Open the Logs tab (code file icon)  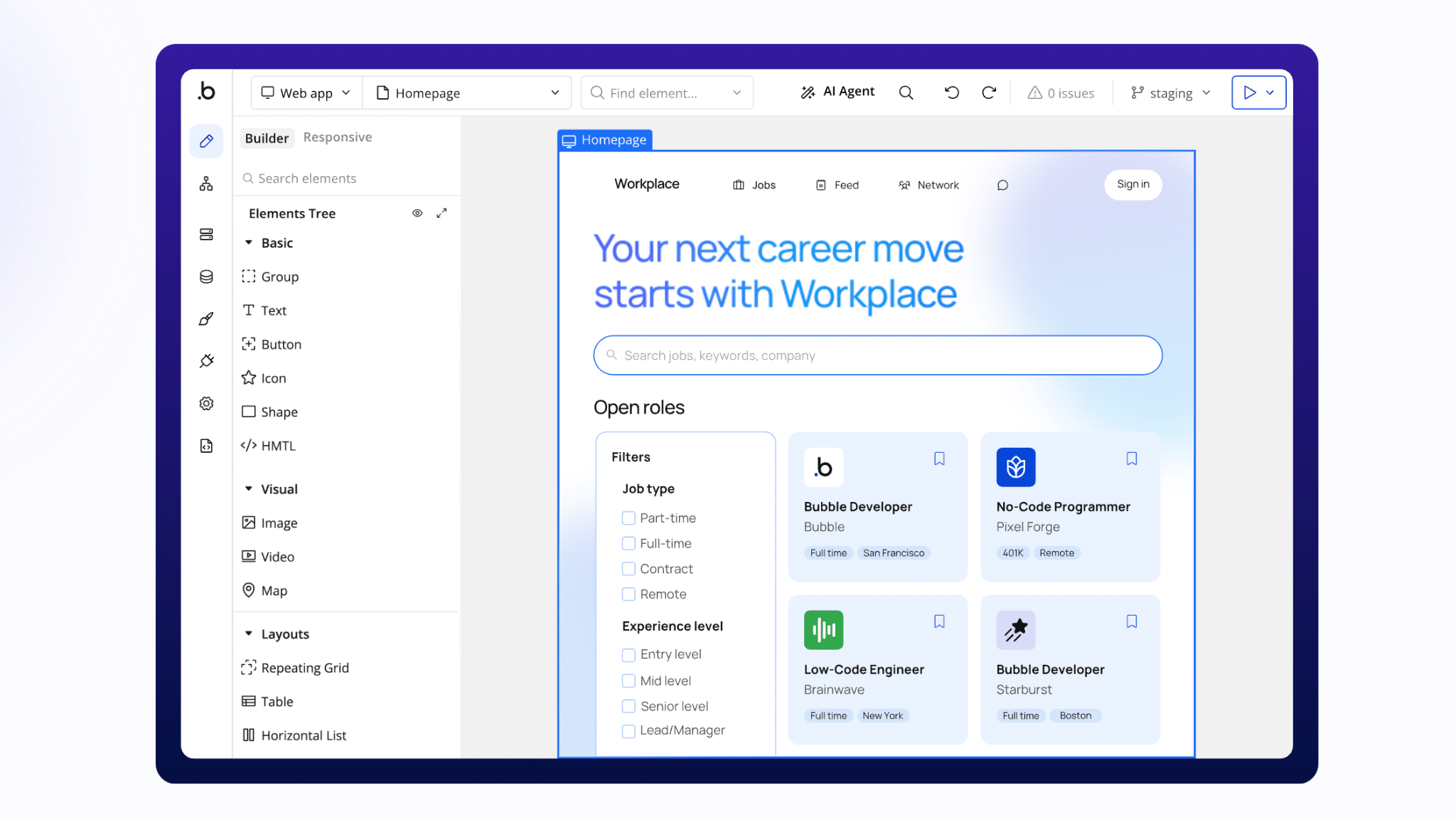tap(206, 446)
